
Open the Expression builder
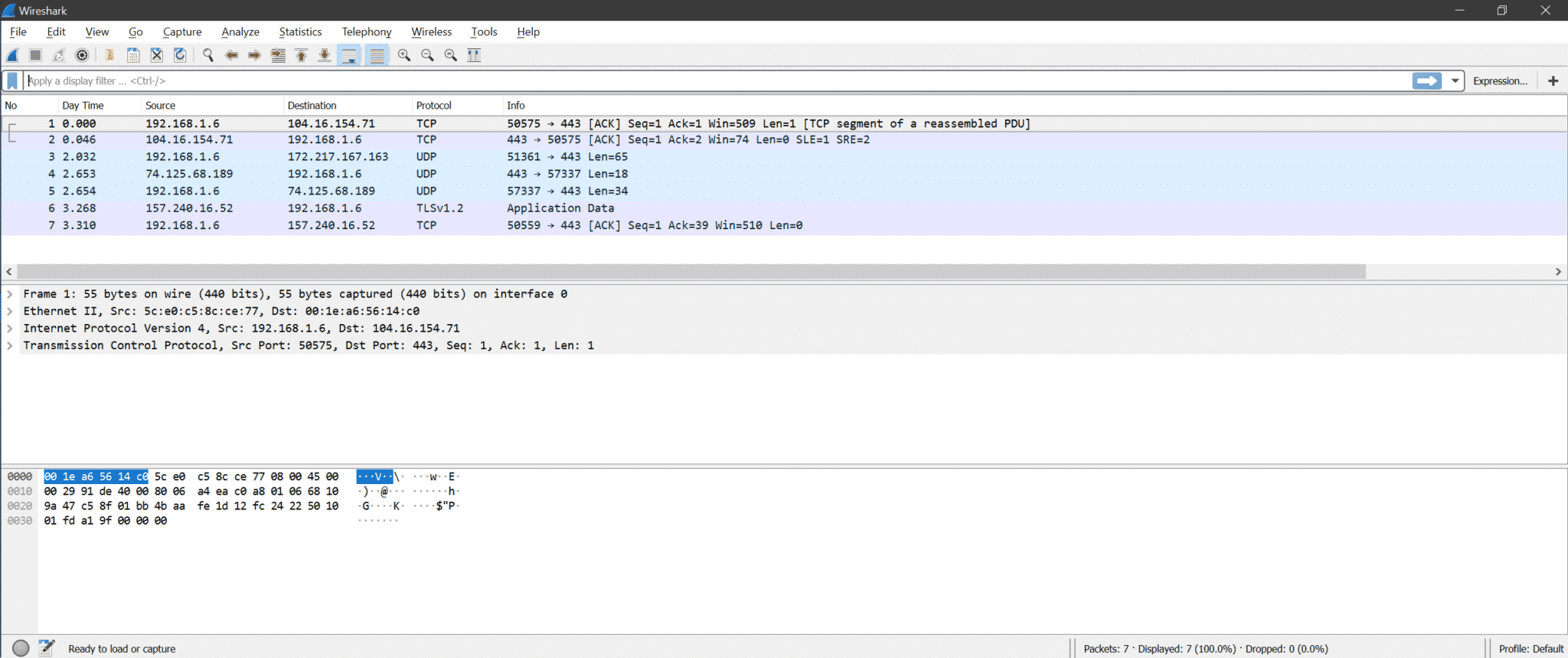click(x=1500, y=81)
